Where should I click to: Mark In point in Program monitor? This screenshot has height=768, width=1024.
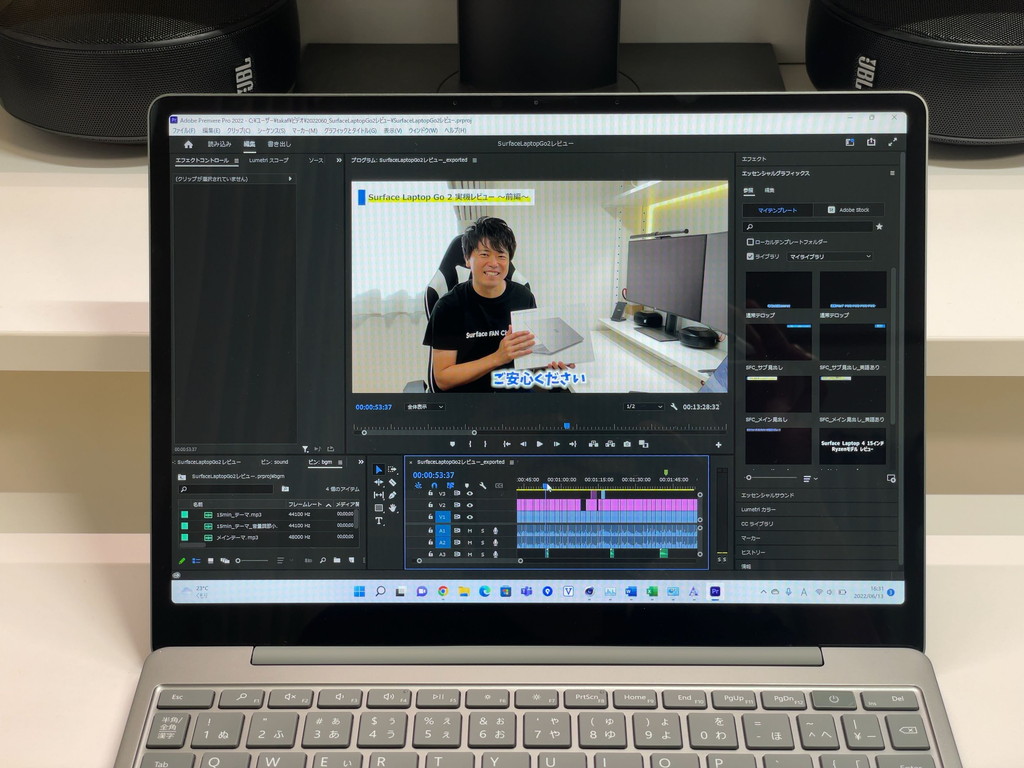[x=470, y=444]
